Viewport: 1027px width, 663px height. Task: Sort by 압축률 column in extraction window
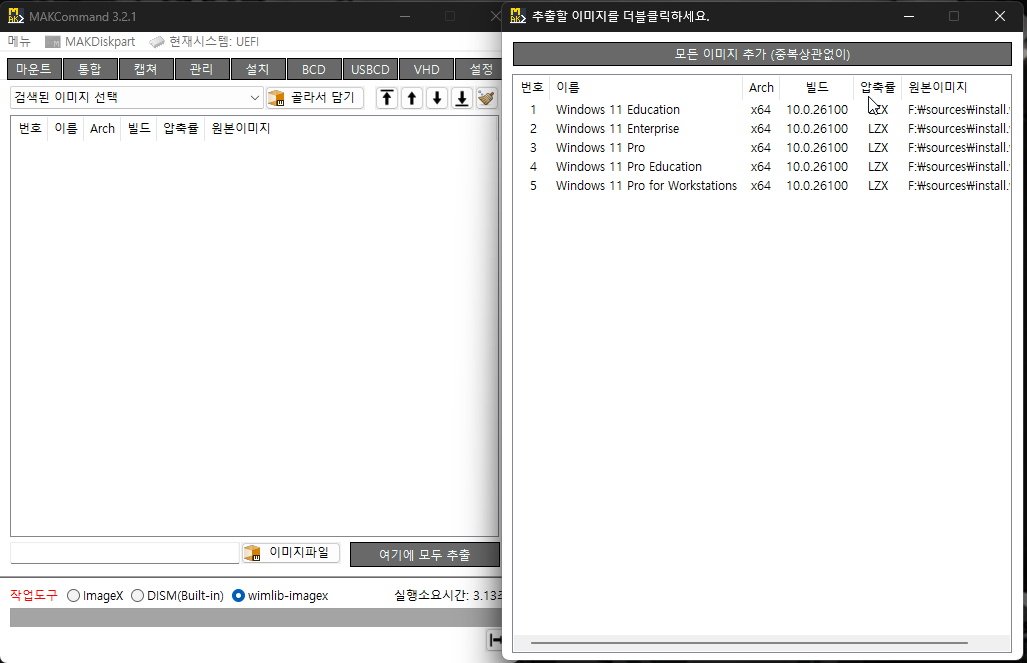pos(878,87)
